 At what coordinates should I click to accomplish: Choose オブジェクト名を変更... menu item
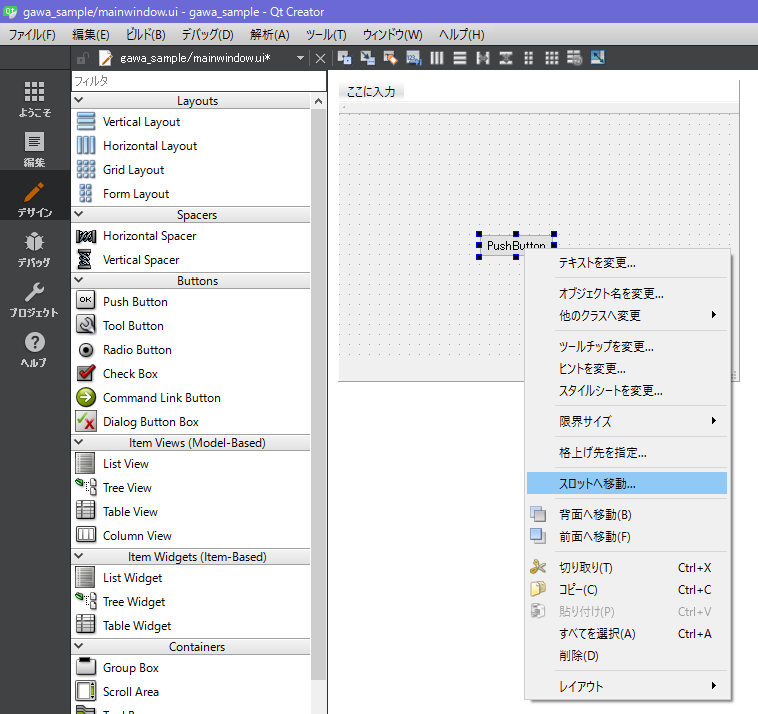pos(627,293)
